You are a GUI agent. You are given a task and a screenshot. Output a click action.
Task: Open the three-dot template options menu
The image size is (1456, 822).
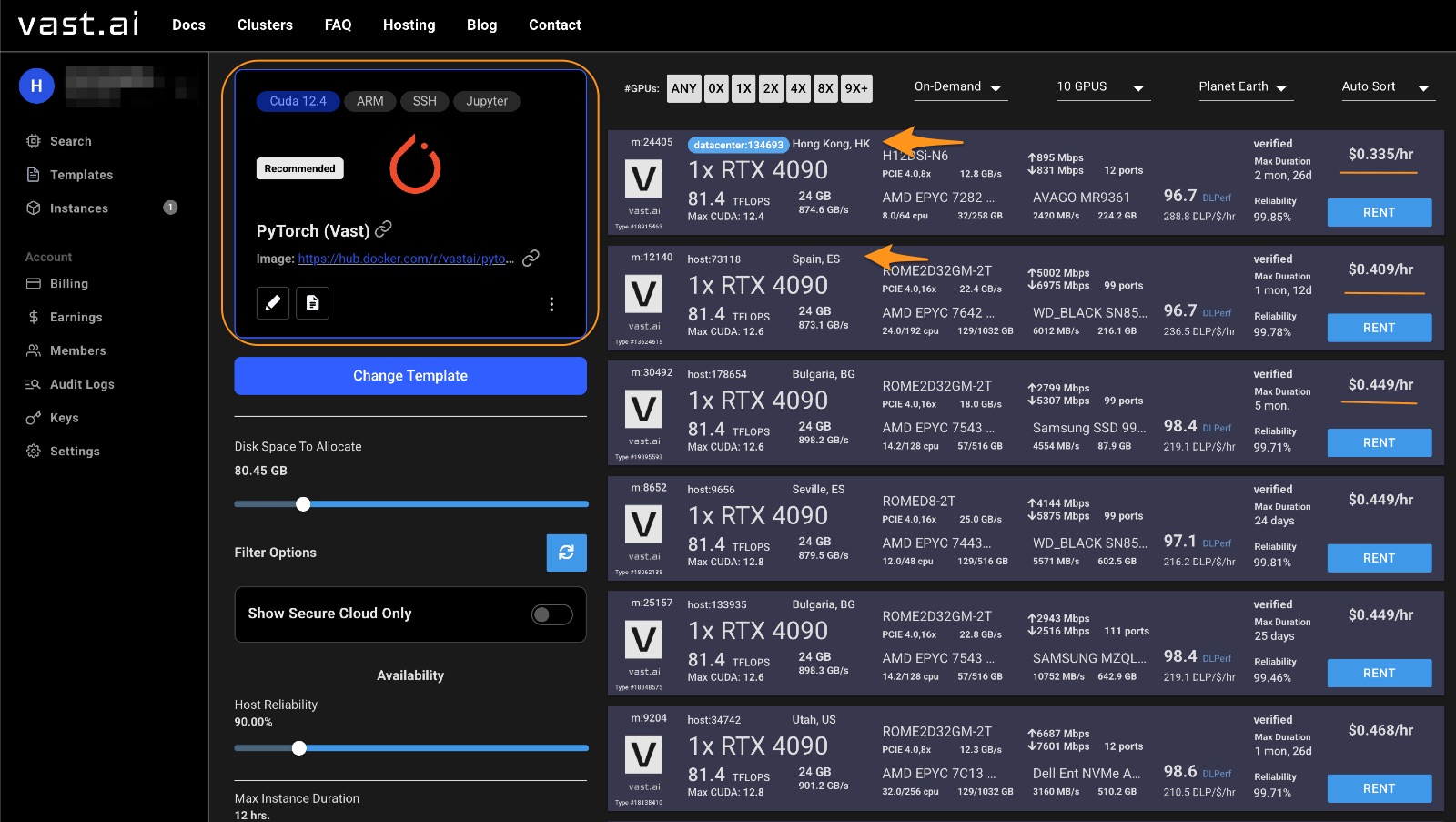[551, 304]
